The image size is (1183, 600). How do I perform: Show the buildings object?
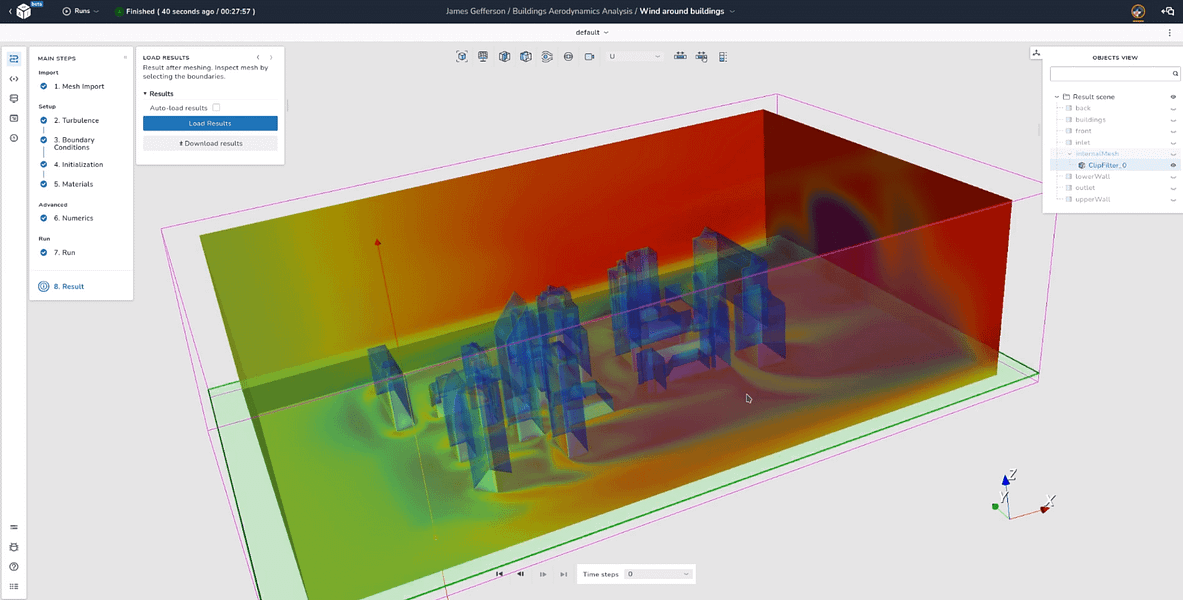[x=1173, y=120]
